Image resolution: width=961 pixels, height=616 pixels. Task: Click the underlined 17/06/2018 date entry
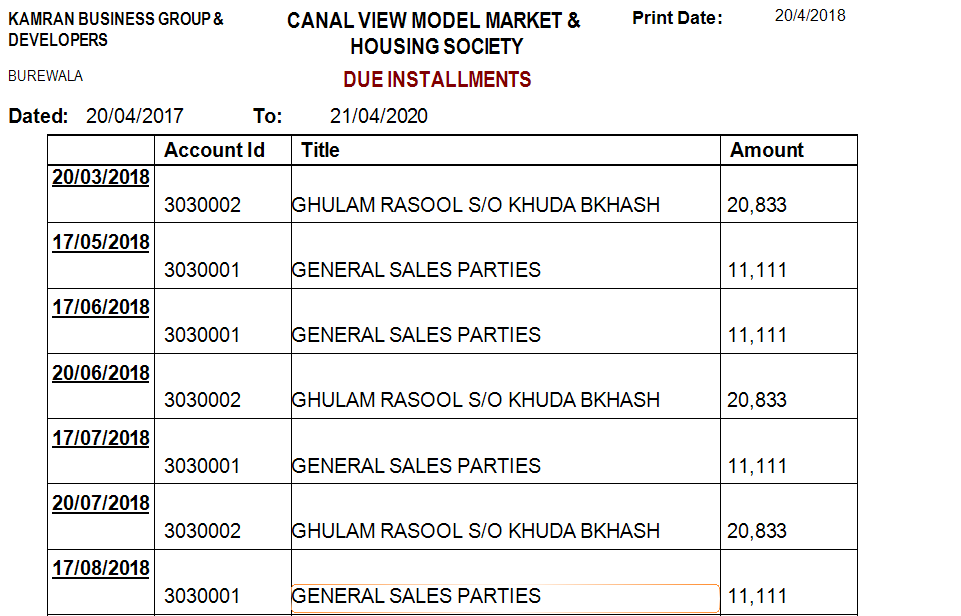point(100,307)
